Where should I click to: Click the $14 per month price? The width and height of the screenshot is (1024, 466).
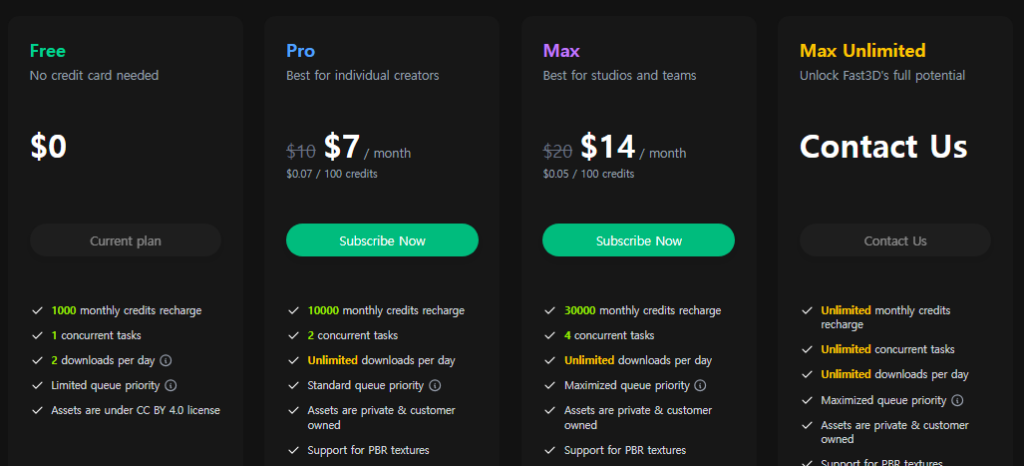pyautogui.click(x=608, y=147)
